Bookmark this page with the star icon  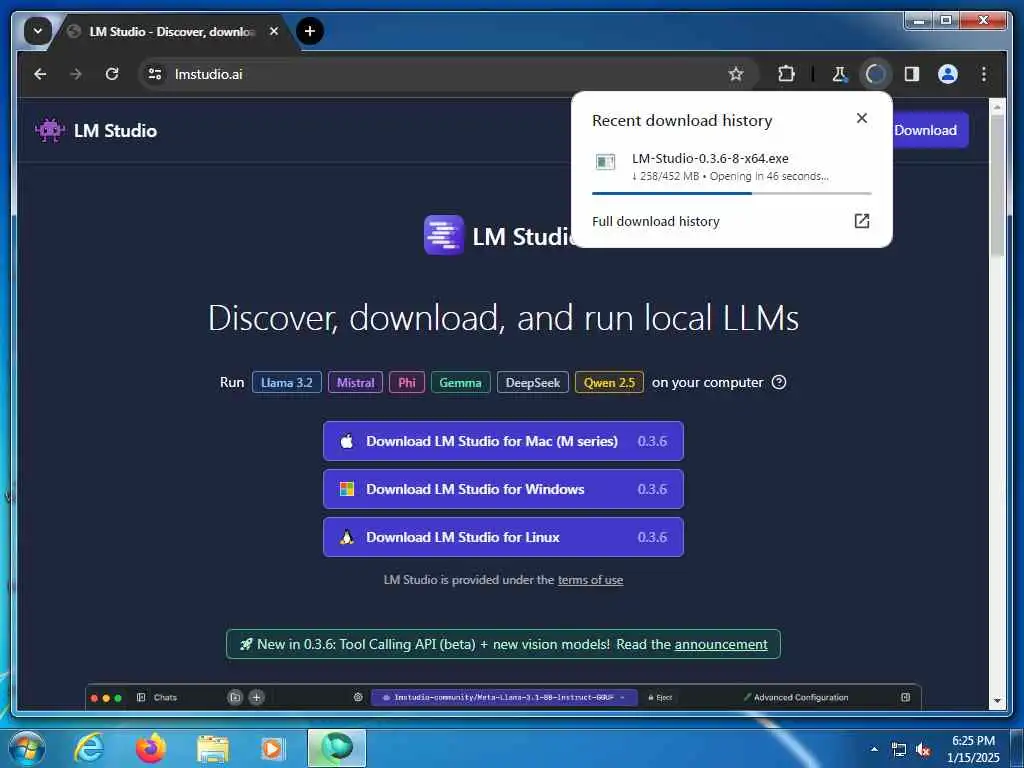coord(736,74)
